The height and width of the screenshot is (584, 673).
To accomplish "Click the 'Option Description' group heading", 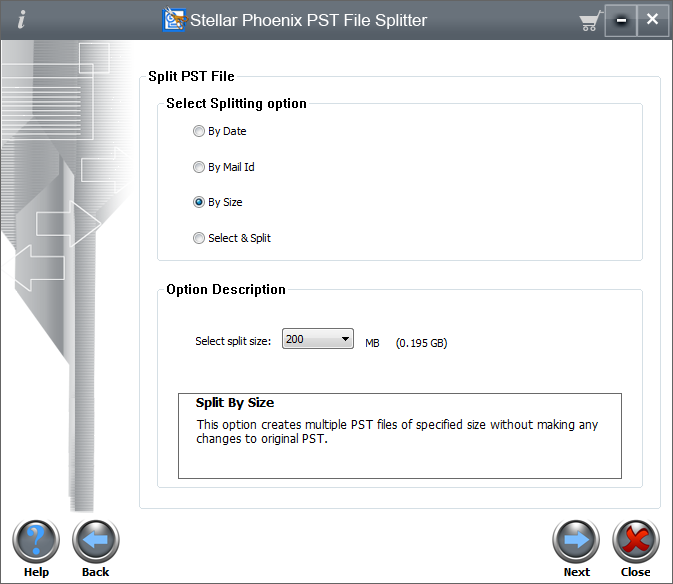I will (226, 289).
